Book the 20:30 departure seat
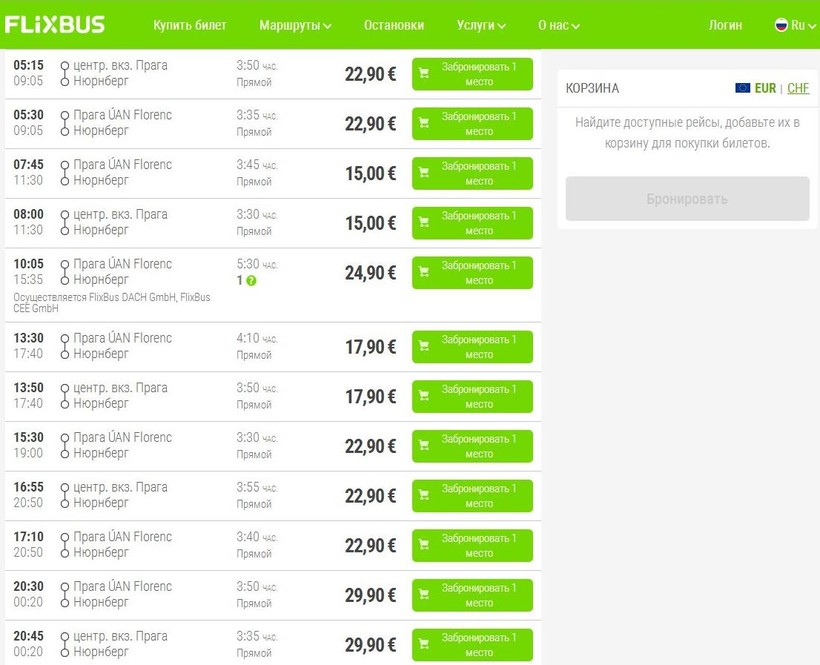 tap(472, 595)
